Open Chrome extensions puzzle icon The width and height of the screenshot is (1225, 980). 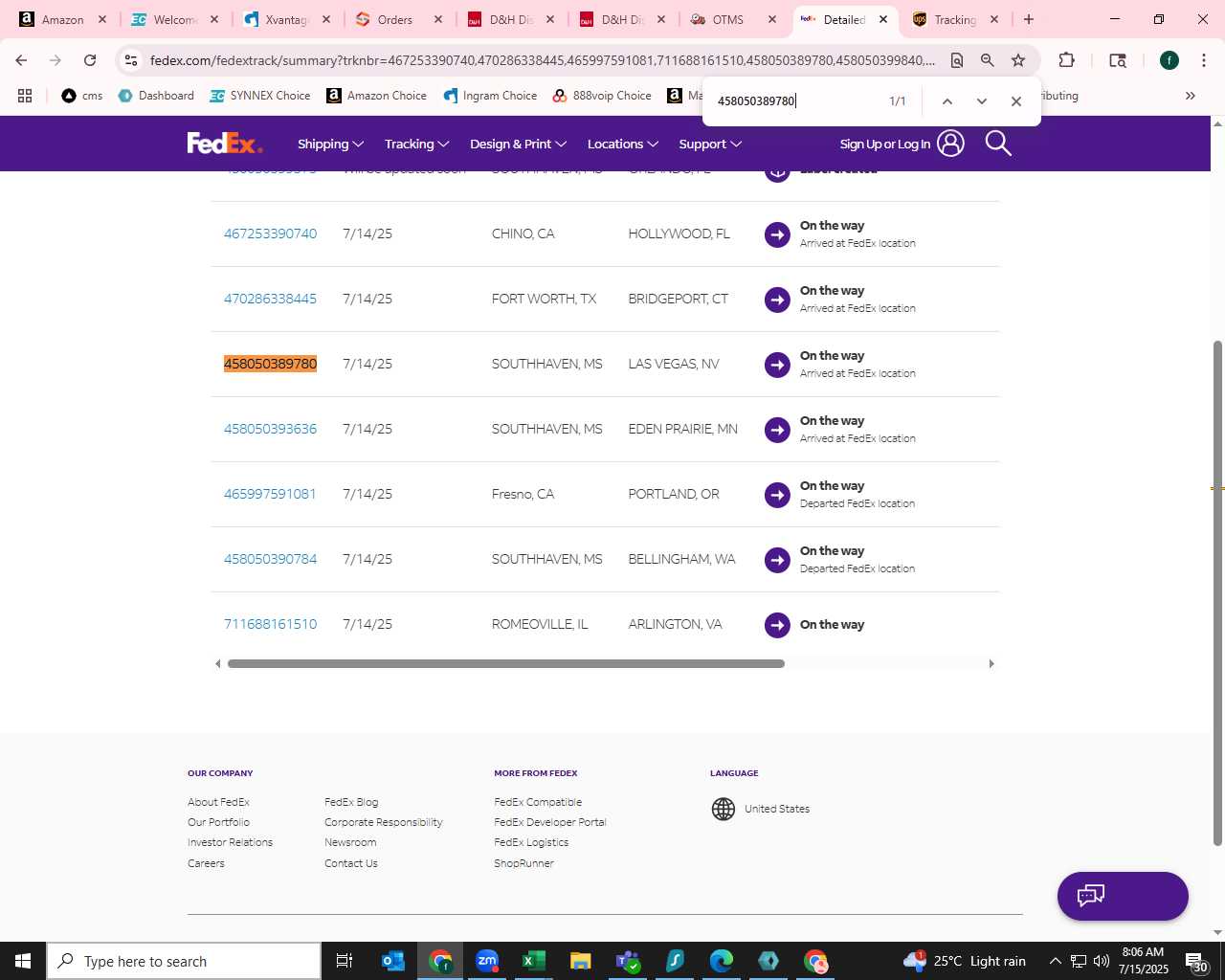click(1066, 60)
